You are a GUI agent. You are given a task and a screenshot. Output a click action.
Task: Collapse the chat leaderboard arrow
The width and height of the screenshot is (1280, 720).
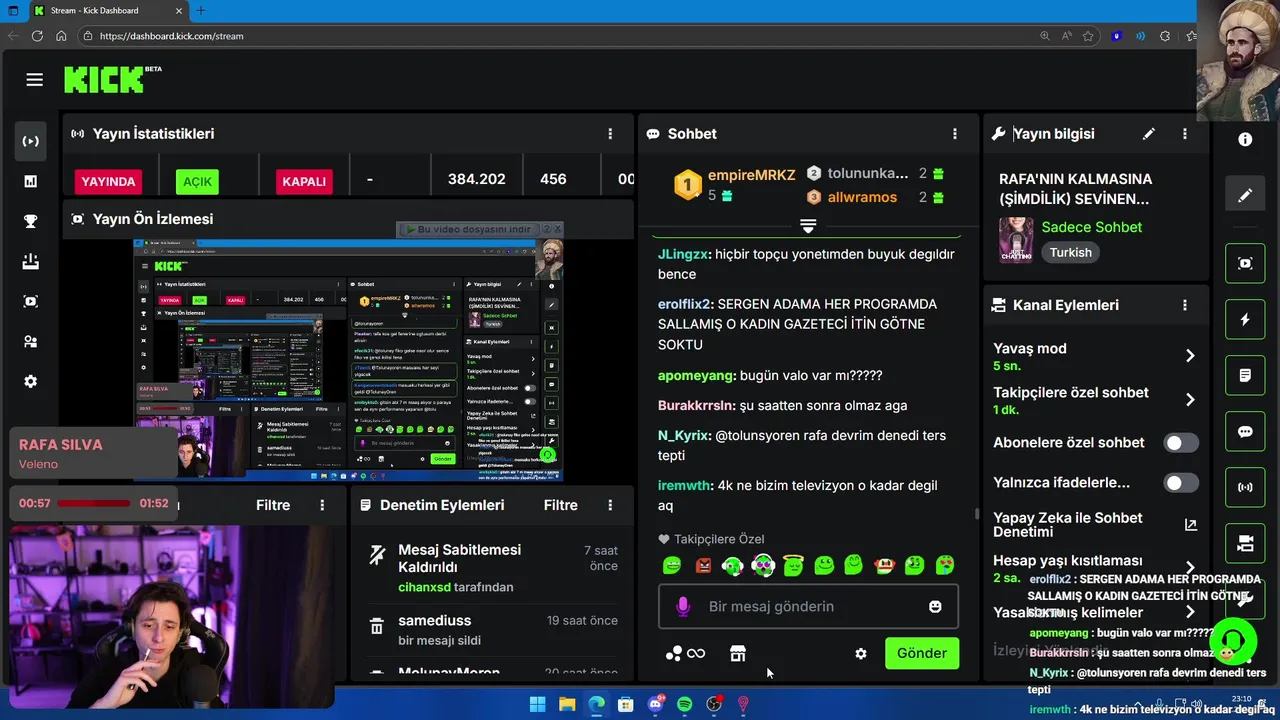click(x=808, y=225)
